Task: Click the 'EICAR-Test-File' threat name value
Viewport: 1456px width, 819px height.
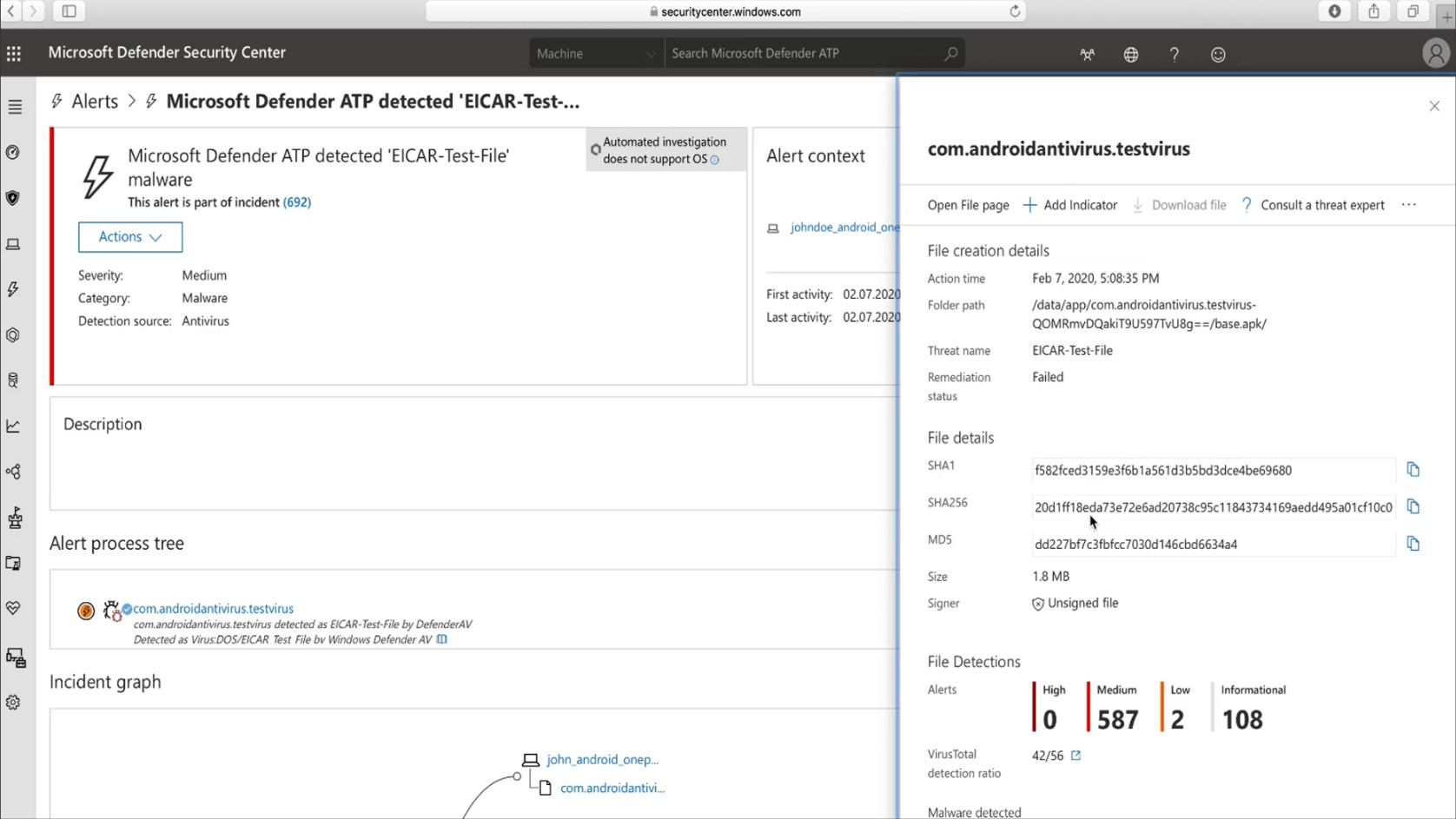Action: point(1072,351)
